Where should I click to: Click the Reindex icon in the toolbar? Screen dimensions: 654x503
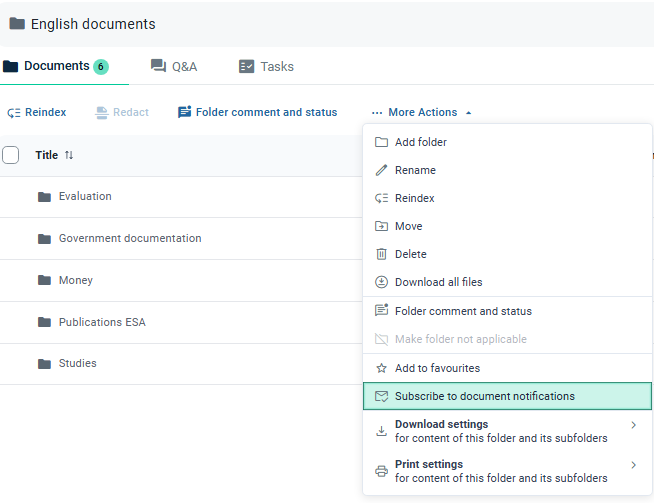pos(14,113)
